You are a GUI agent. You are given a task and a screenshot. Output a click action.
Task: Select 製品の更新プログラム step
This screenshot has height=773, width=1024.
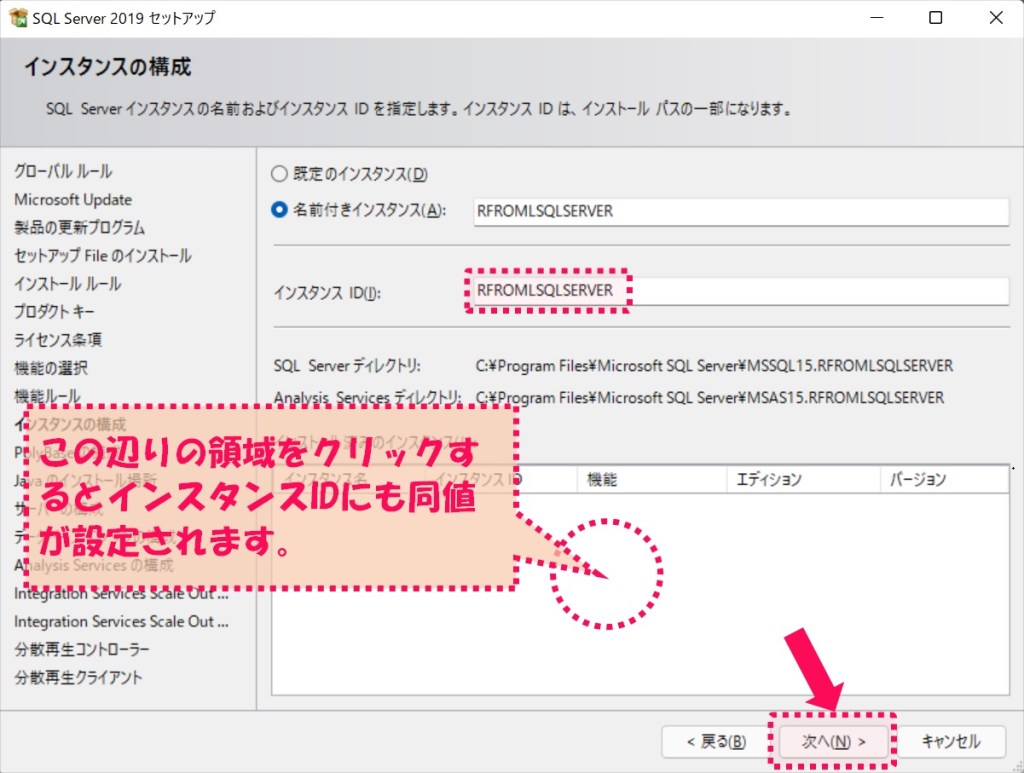80,227
